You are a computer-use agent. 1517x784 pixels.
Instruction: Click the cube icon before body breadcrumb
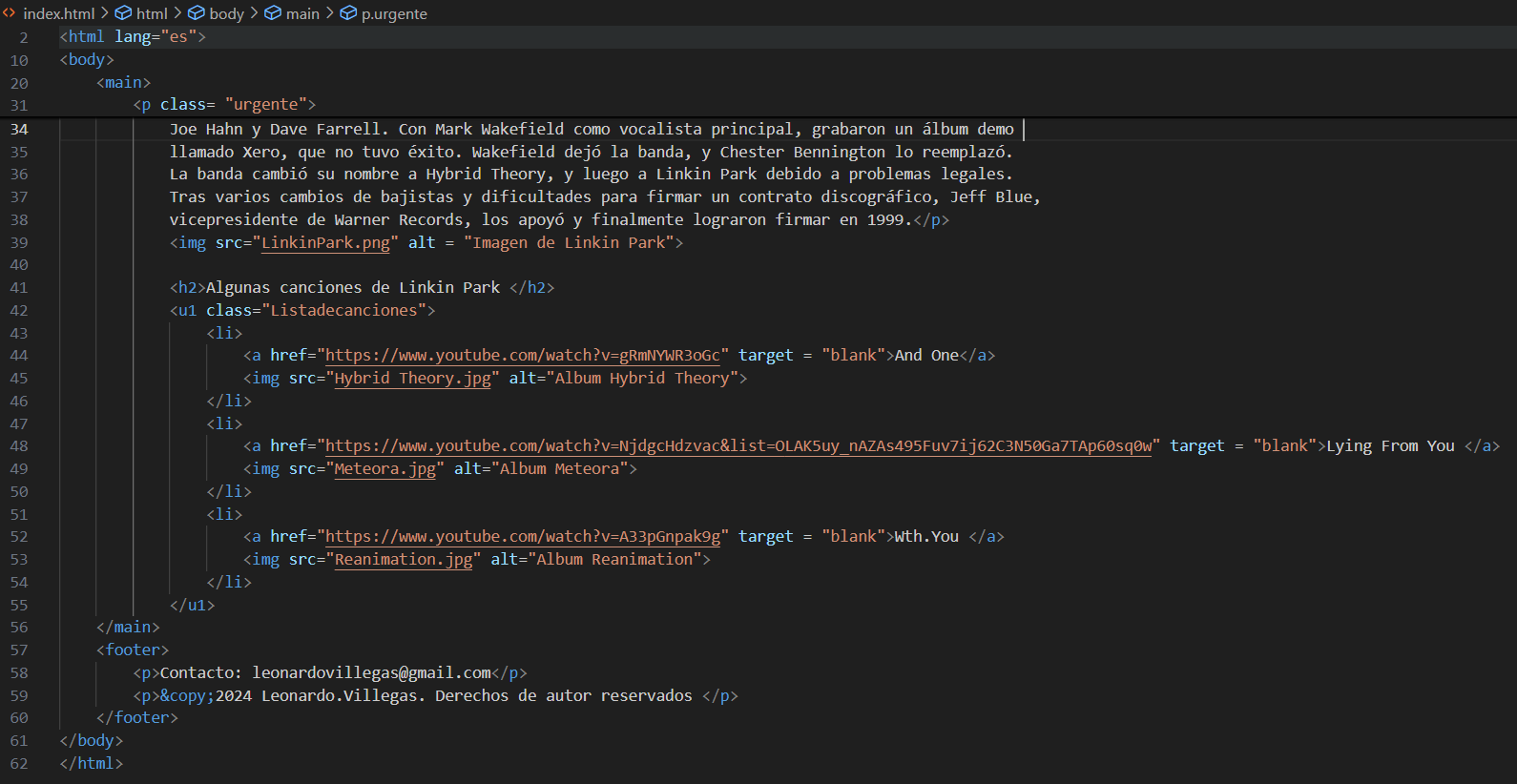tap(197, 13)
